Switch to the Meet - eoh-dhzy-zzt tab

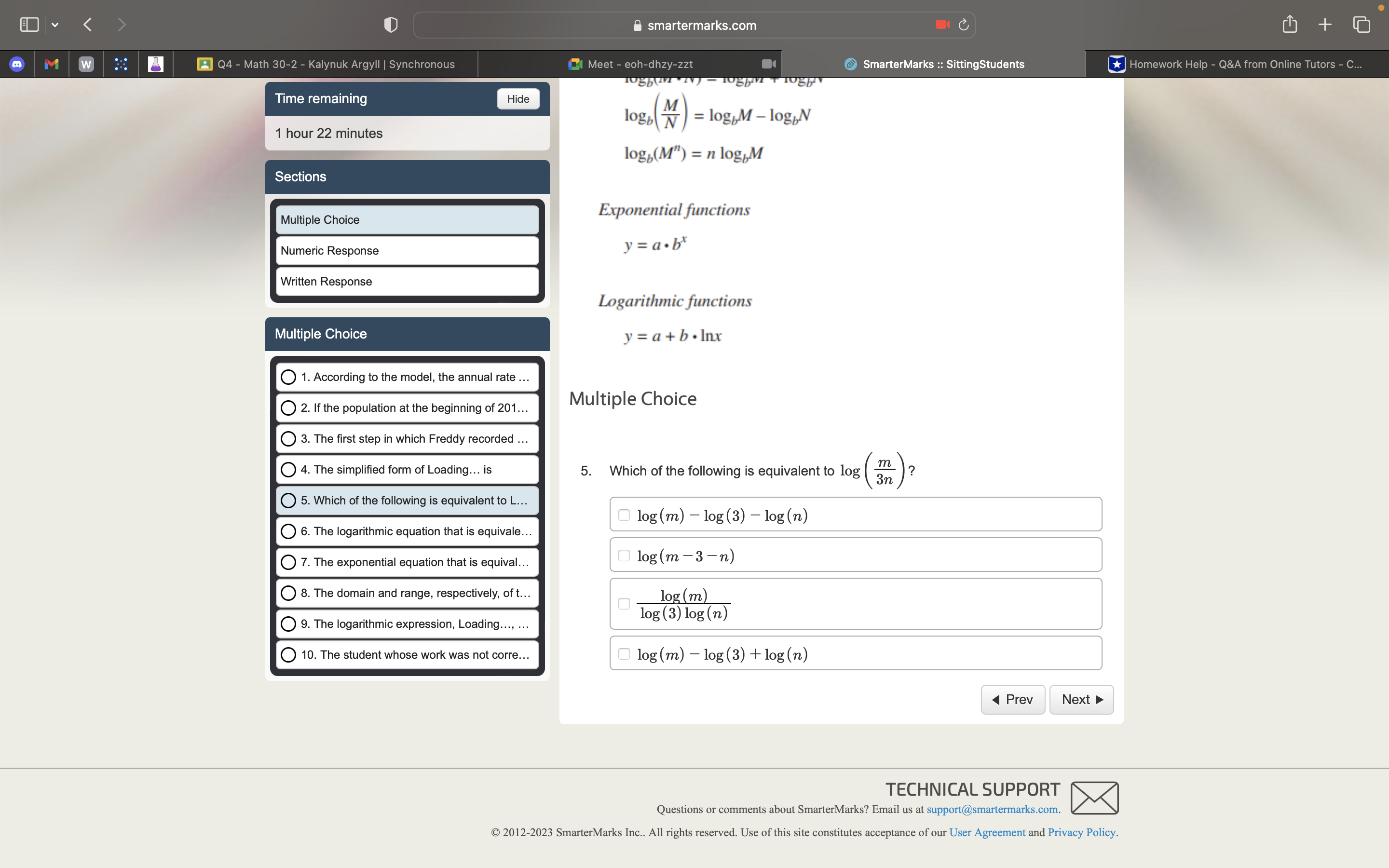639,64
